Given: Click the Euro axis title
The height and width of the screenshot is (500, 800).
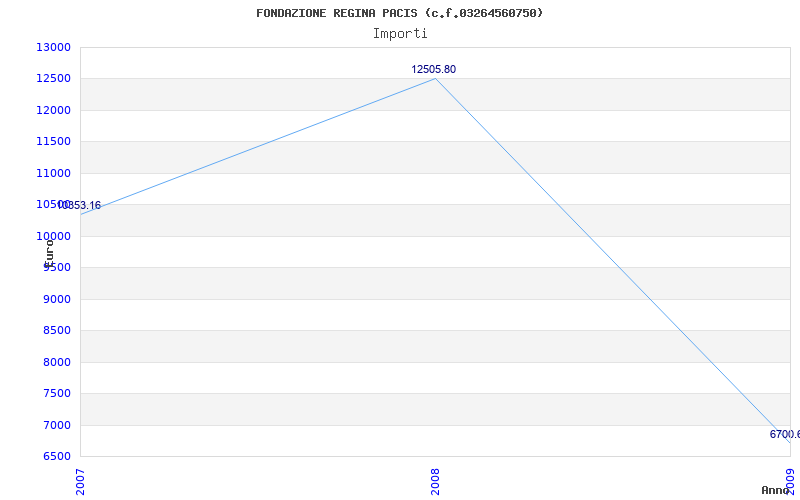Looking at the screenshot, I should pyautogui.click(x=49, y=253).
